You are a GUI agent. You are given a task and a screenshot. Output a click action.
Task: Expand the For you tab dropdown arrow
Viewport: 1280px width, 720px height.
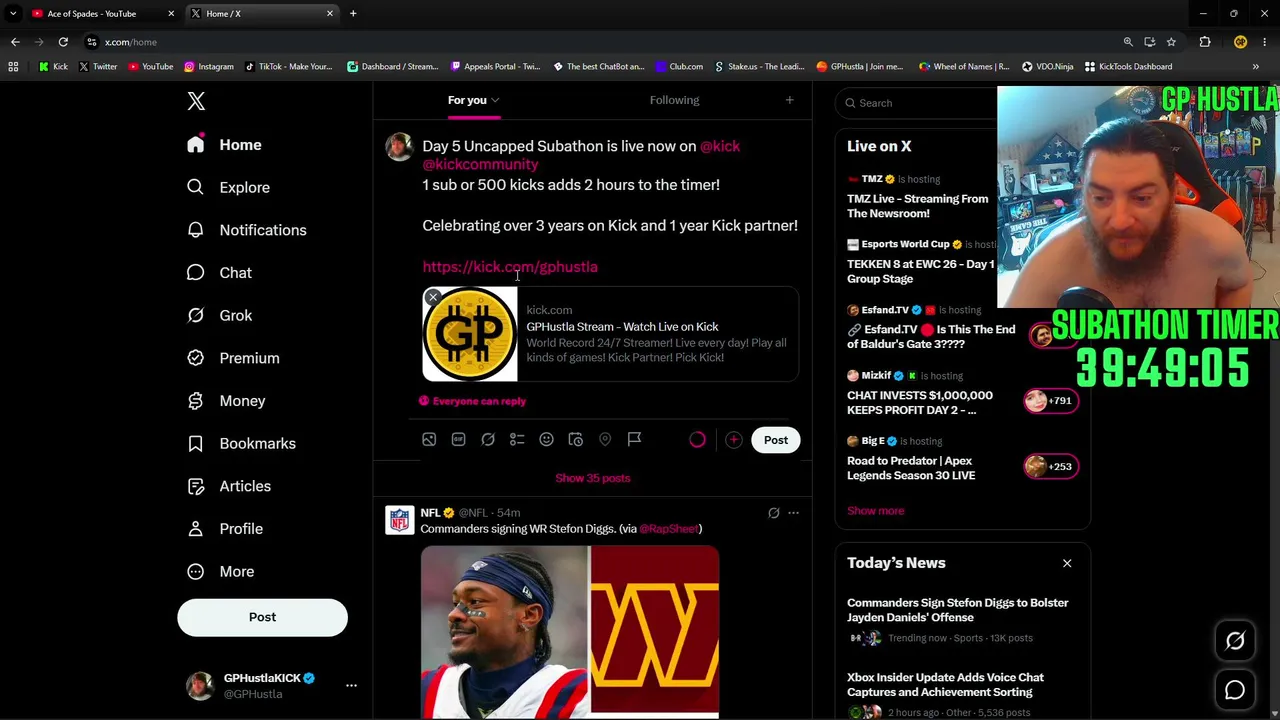tap(495, 100)
